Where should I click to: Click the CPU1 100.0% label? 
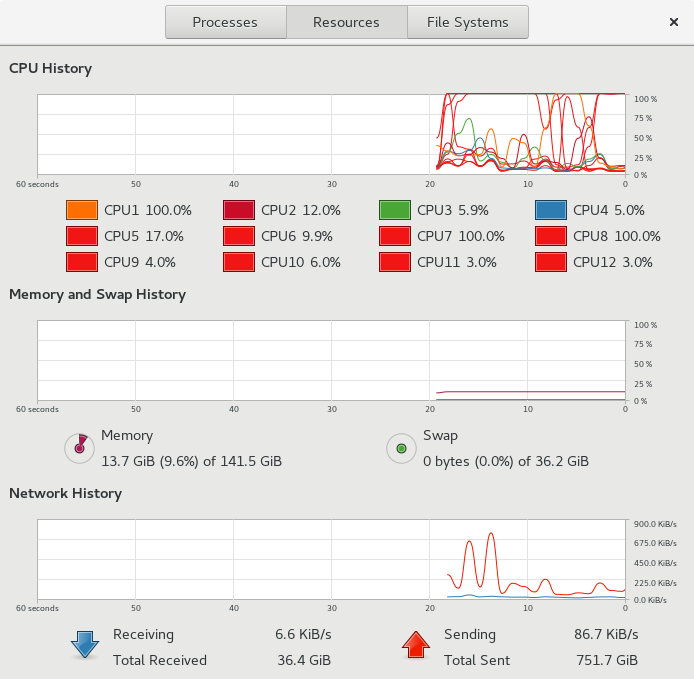pyautogui.click(x=148, y=210)
